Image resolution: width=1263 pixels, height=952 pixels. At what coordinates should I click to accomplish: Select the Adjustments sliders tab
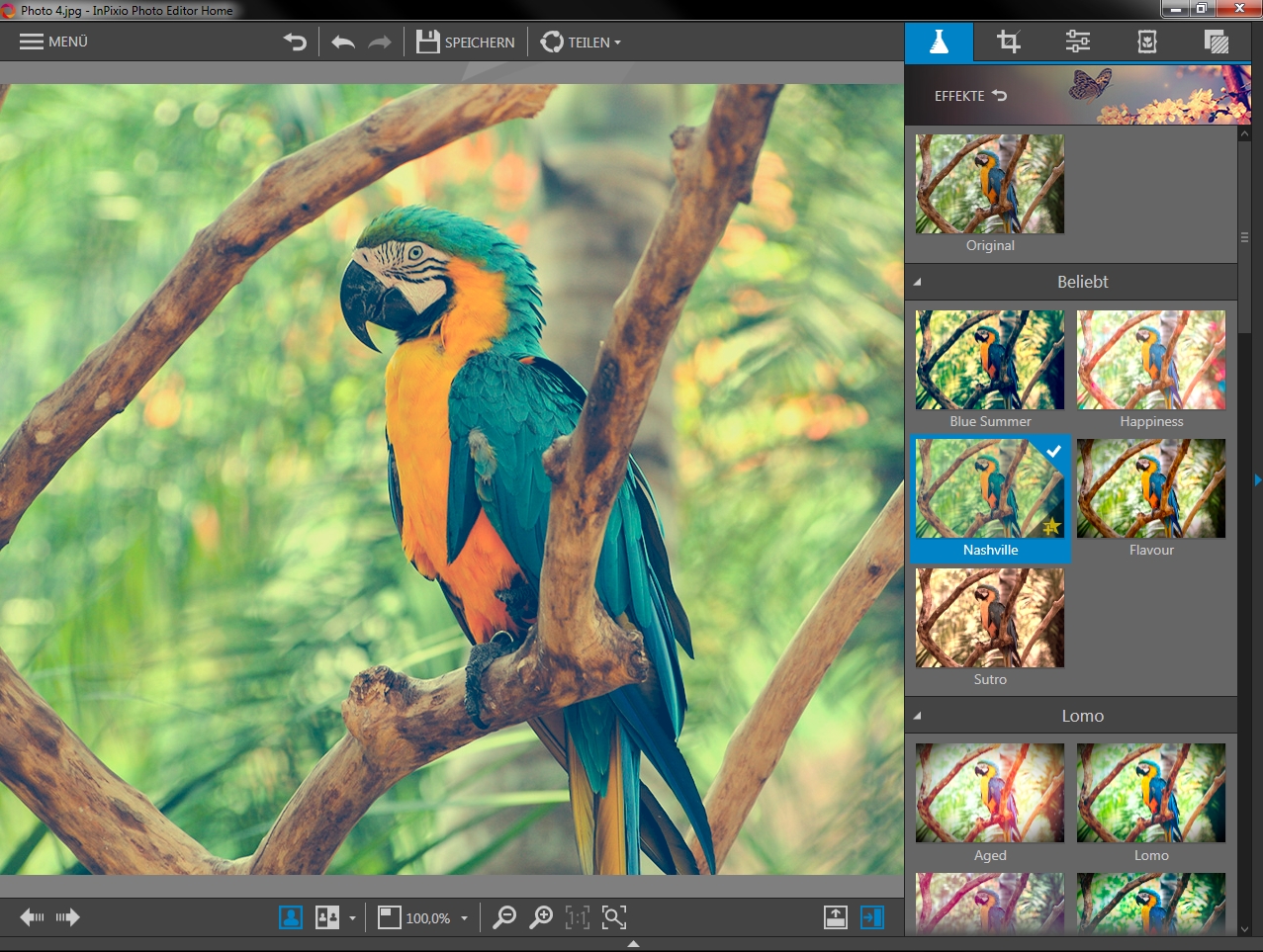(x=1077, y=42)
